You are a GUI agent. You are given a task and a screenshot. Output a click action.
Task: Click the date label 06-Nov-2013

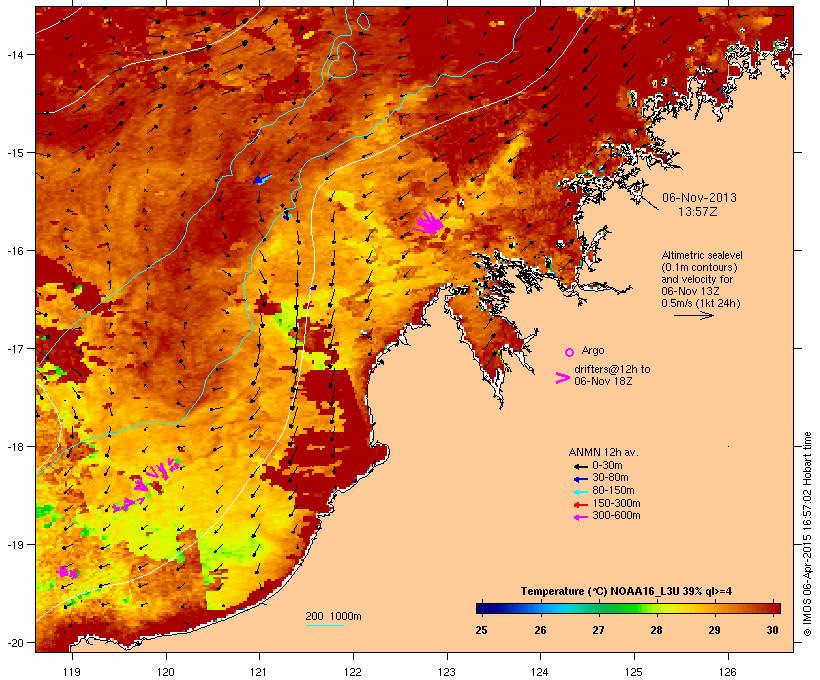click(x=699, y=198)
